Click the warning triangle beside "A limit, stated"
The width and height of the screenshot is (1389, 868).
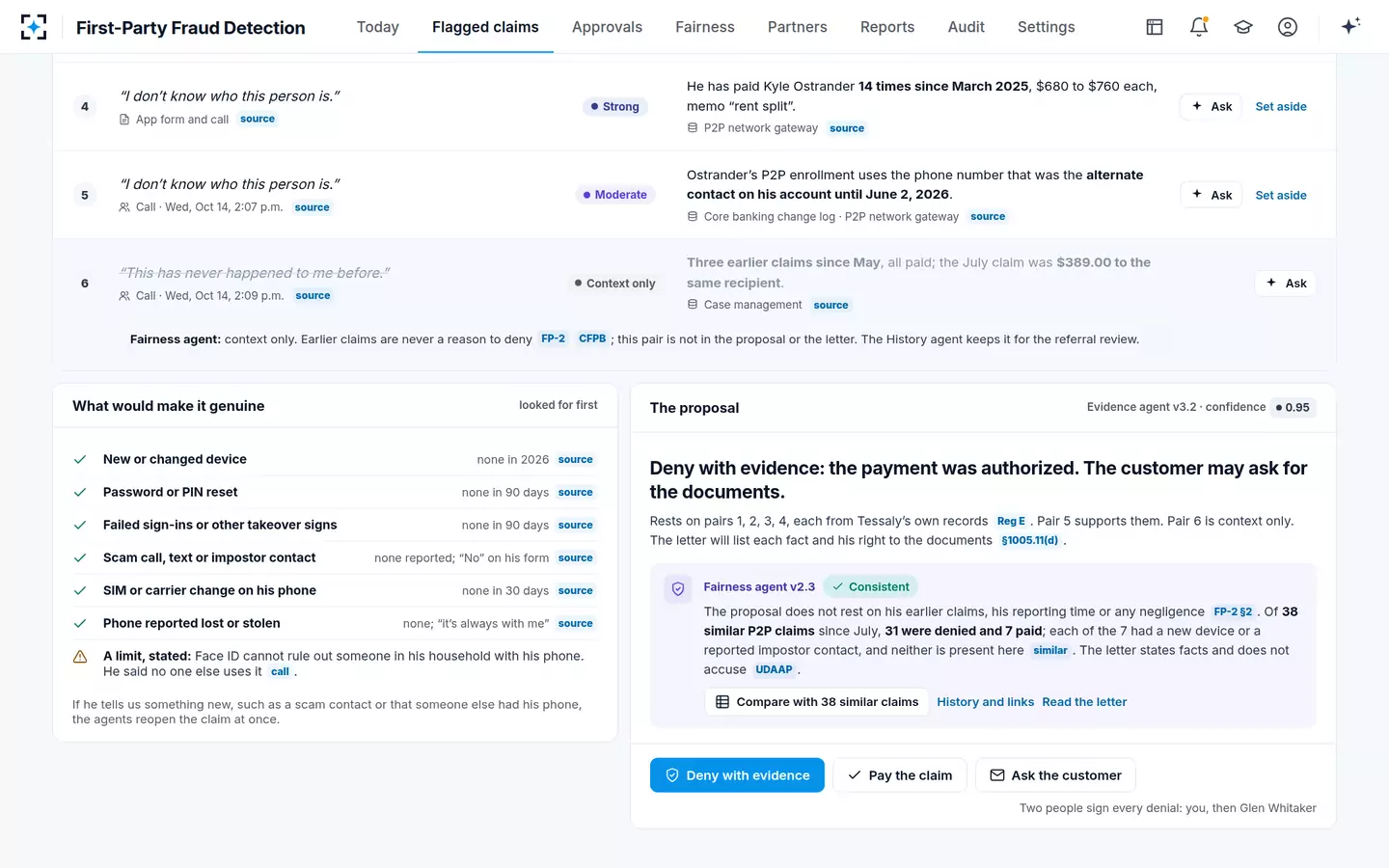pos(81,657)
